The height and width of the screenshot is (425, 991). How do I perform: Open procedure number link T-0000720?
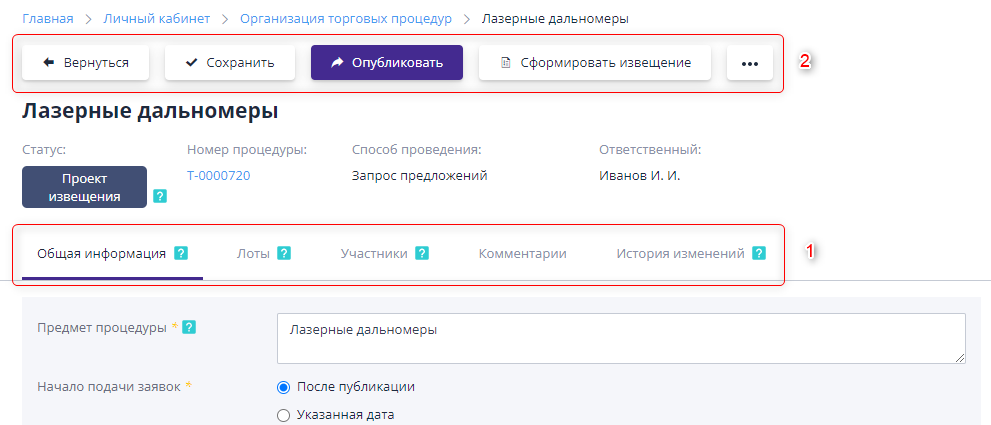click(218, 175)
